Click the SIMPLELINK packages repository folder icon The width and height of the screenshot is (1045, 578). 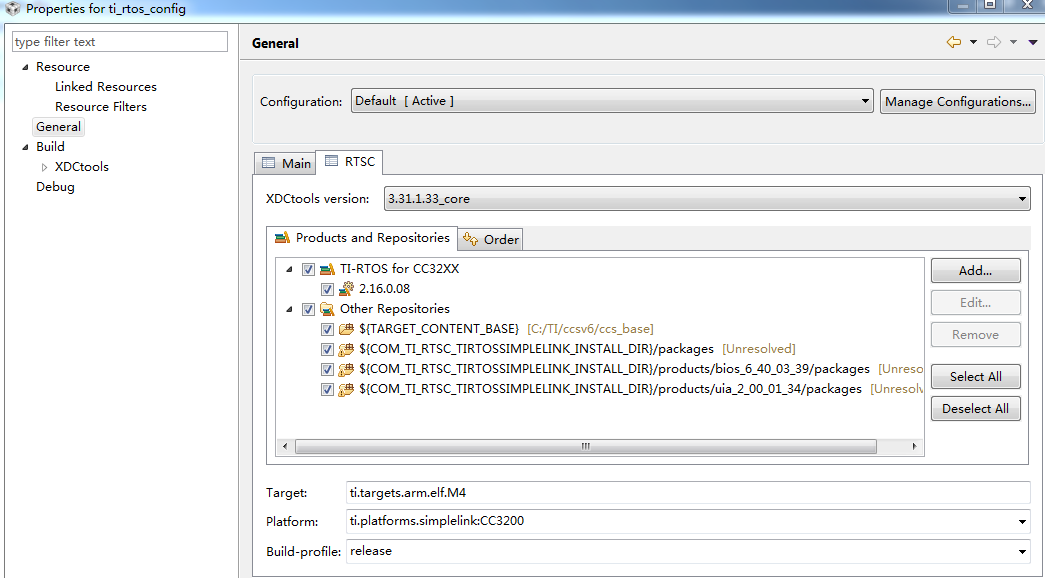click(x=346, y=349)
